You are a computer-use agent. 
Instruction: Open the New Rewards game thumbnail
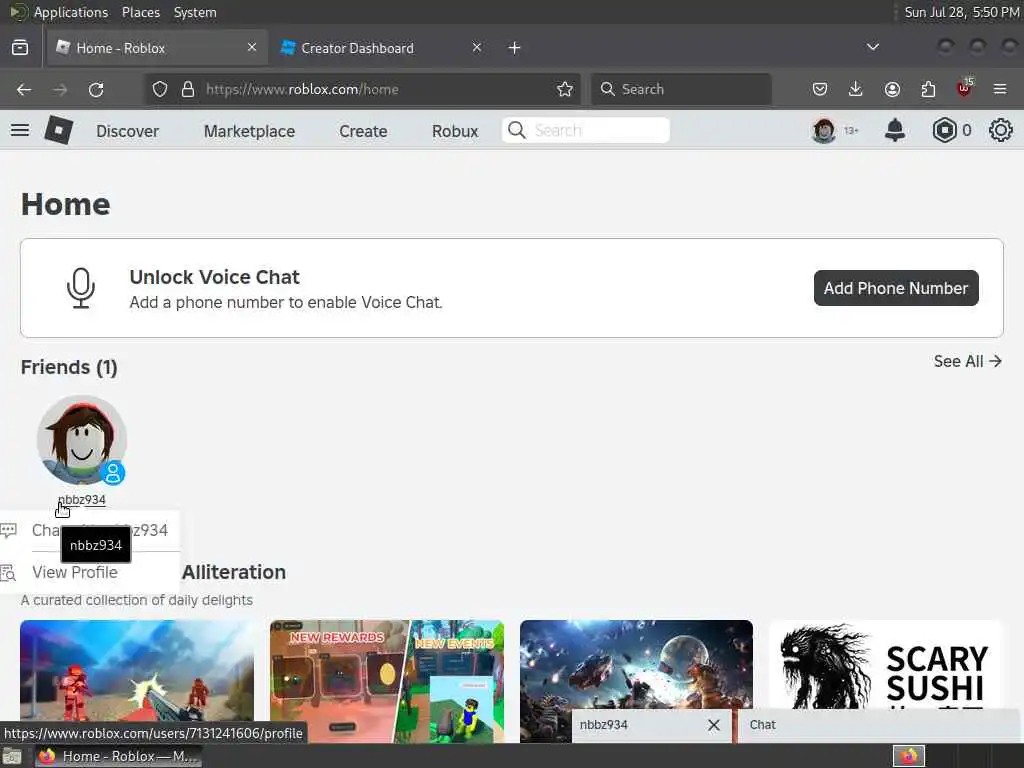click(x=387, y=681)
